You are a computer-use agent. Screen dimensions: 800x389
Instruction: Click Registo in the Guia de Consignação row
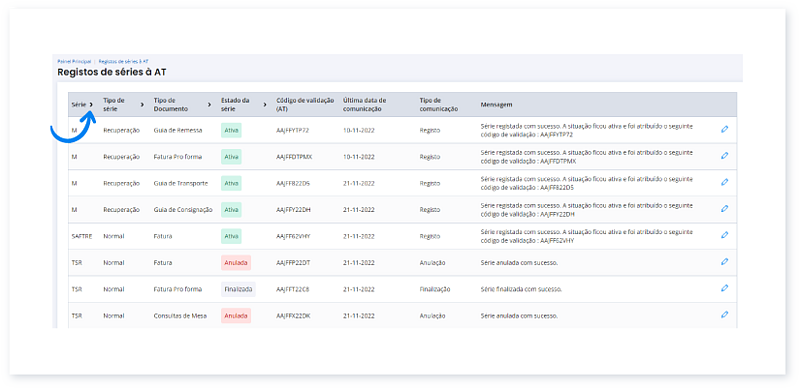click(430, 210)
